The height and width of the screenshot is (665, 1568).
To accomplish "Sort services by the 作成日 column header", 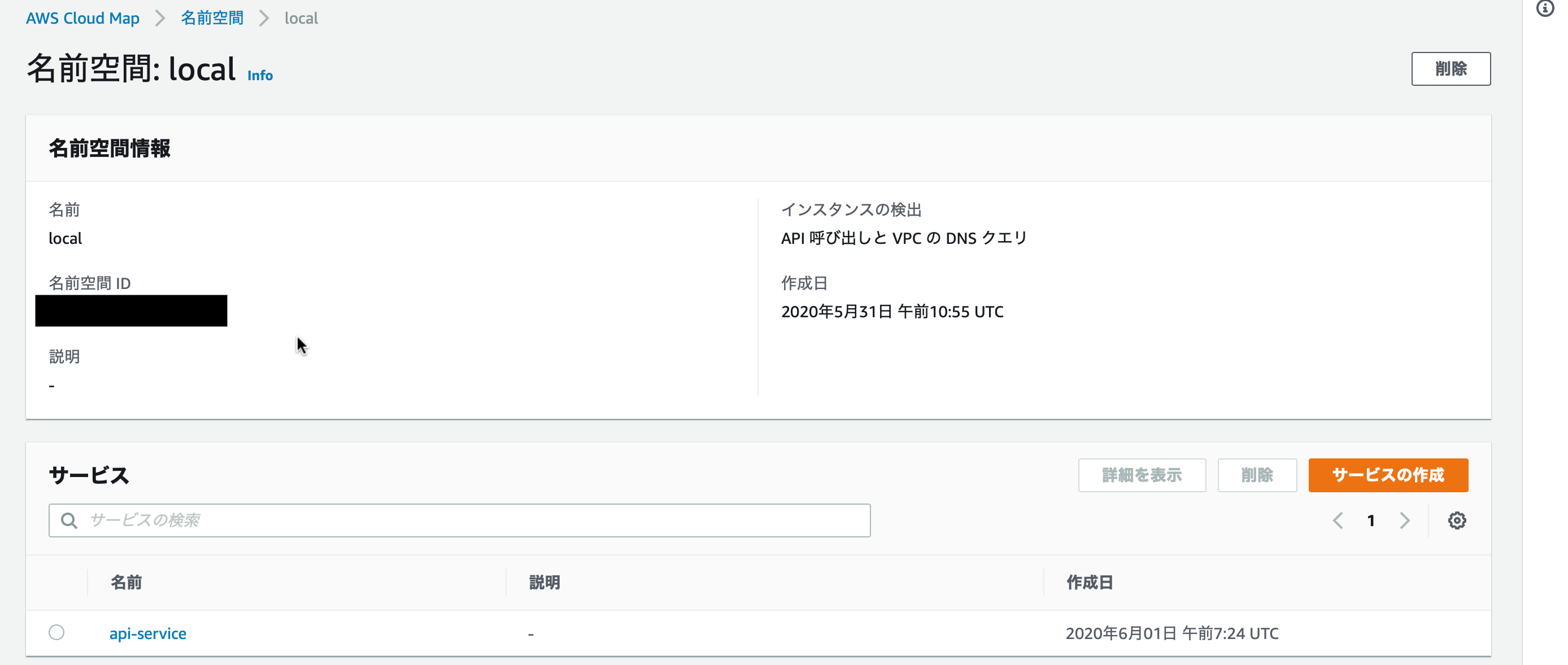I will (x=1089, y=582).
